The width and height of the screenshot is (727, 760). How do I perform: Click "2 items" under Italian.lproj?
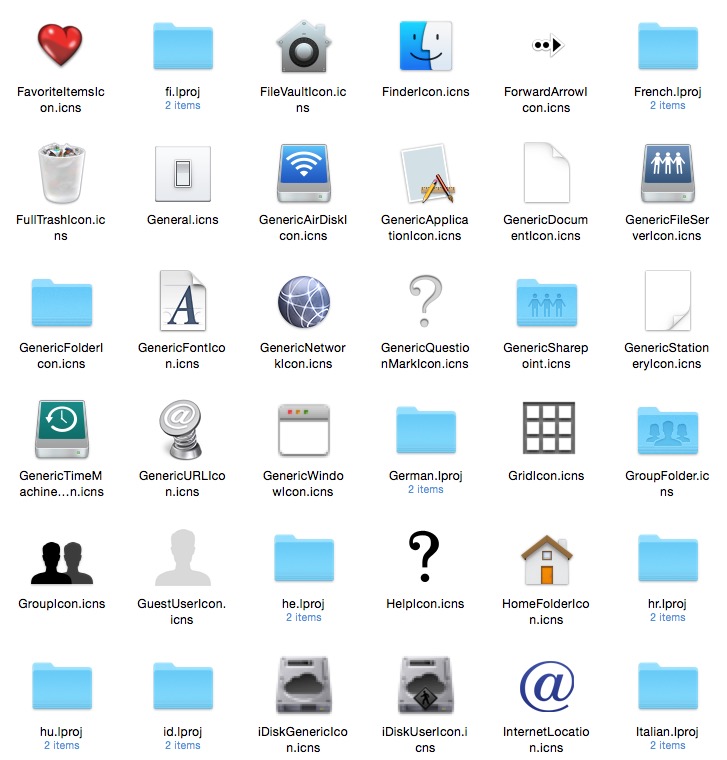coord(667,745)
